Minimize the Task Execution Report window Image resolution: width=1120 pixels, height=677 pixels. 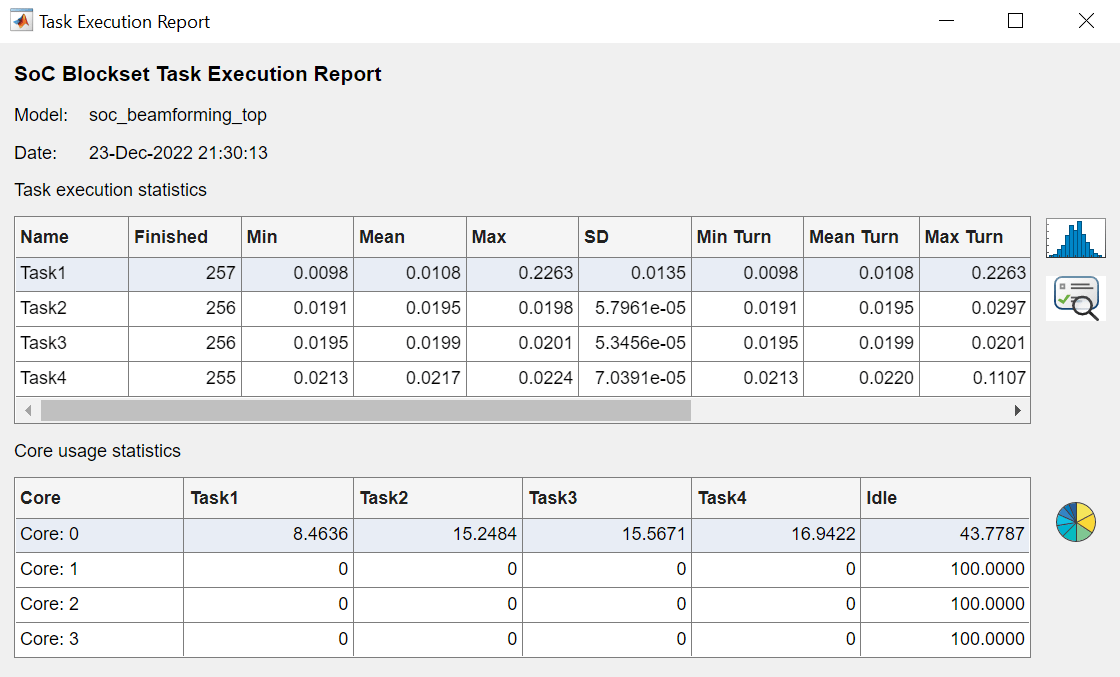945,21
